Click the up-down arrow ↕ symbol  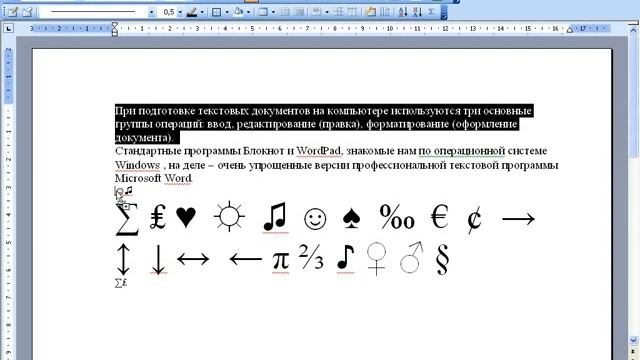pos(123,259)
